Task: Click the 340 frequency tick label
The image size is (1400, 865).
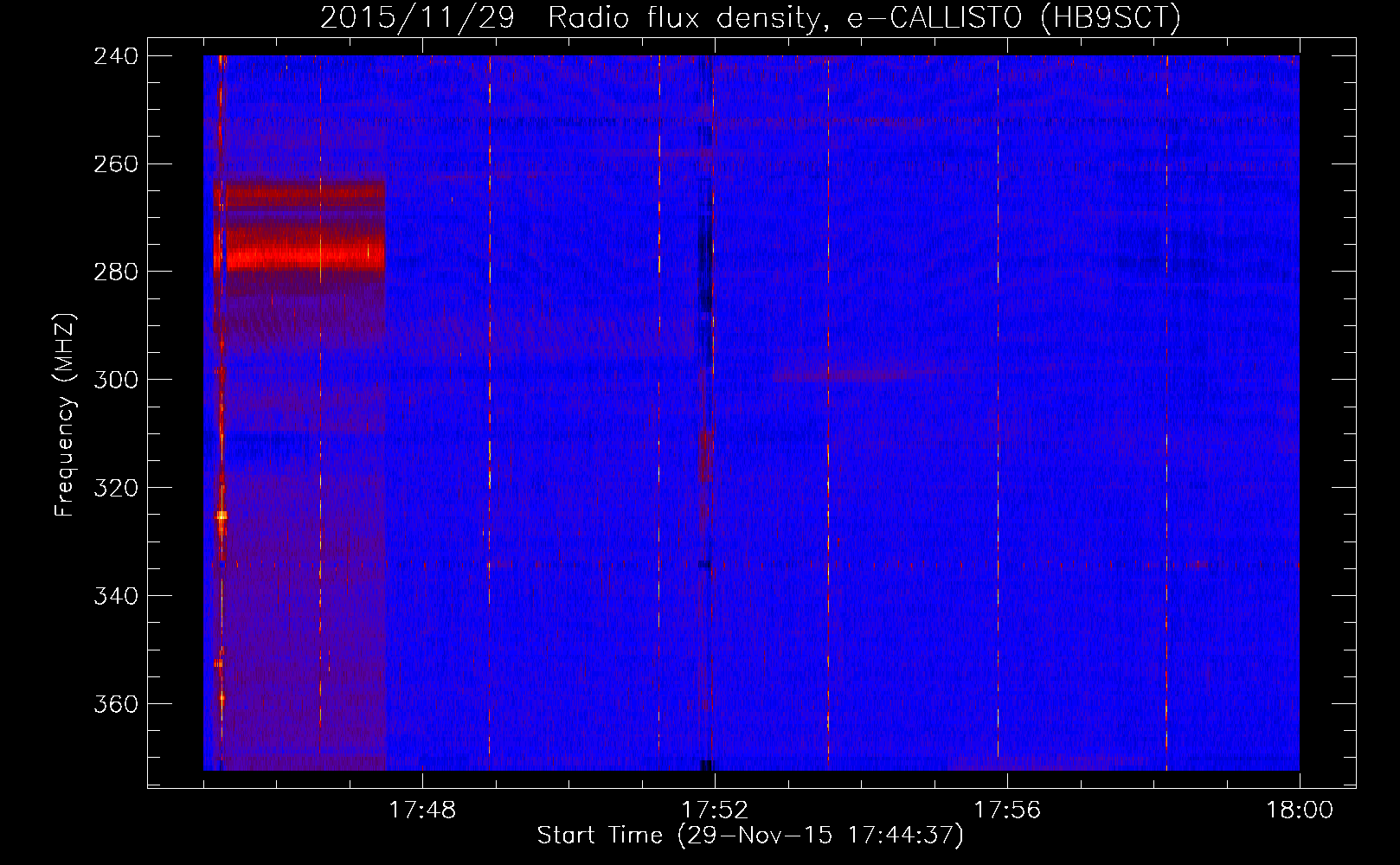Action: tap(116, 596)
